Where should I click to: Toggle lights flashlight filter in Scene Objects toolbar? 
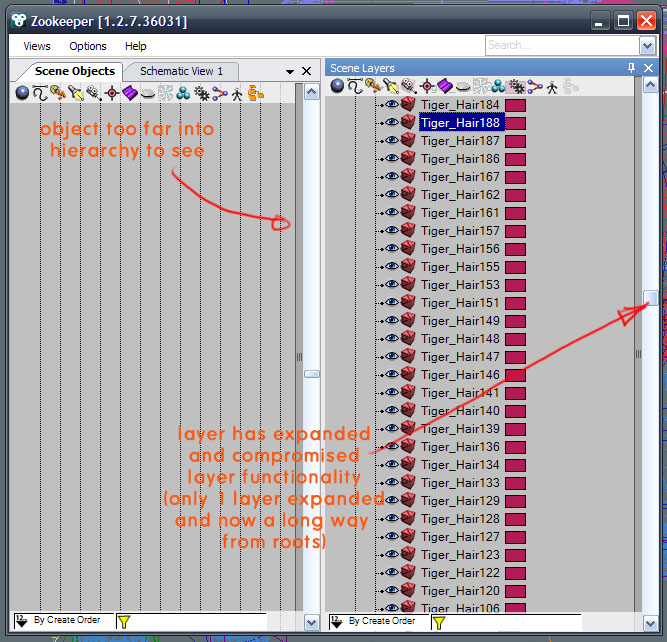(76, 93)
